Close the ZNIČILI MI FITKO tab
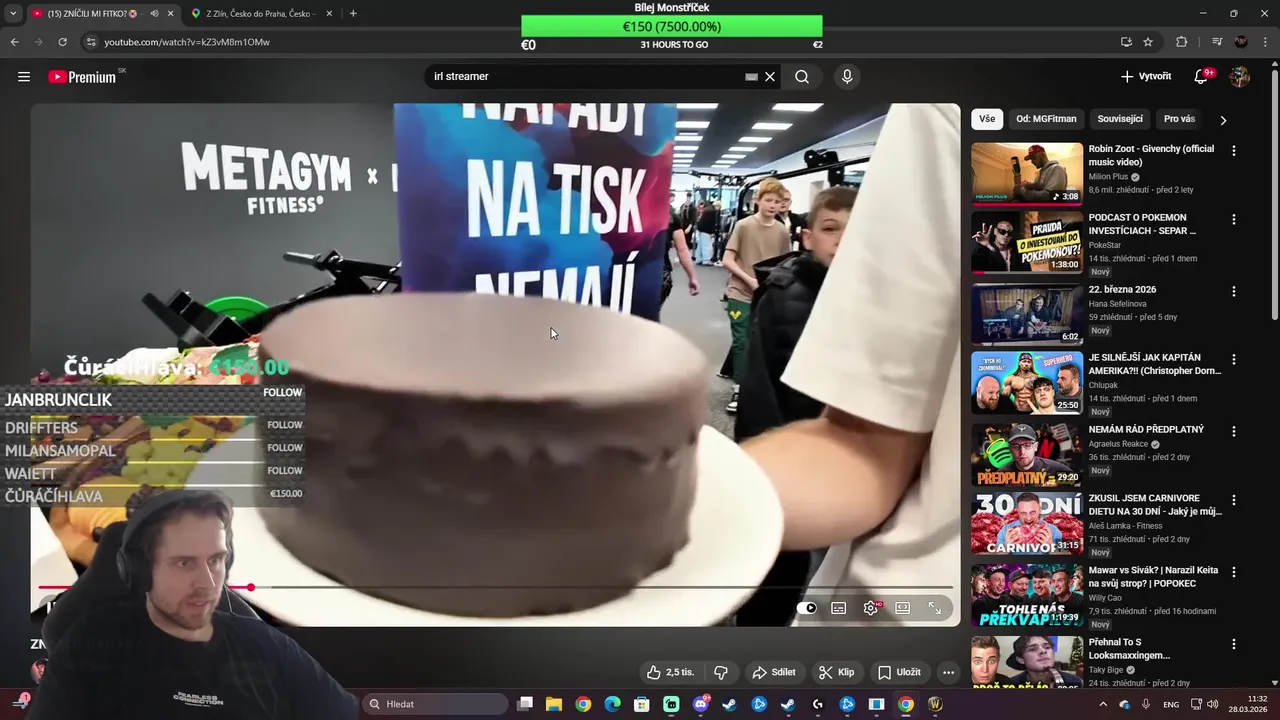1280x720 pixels. coord(170,14)
